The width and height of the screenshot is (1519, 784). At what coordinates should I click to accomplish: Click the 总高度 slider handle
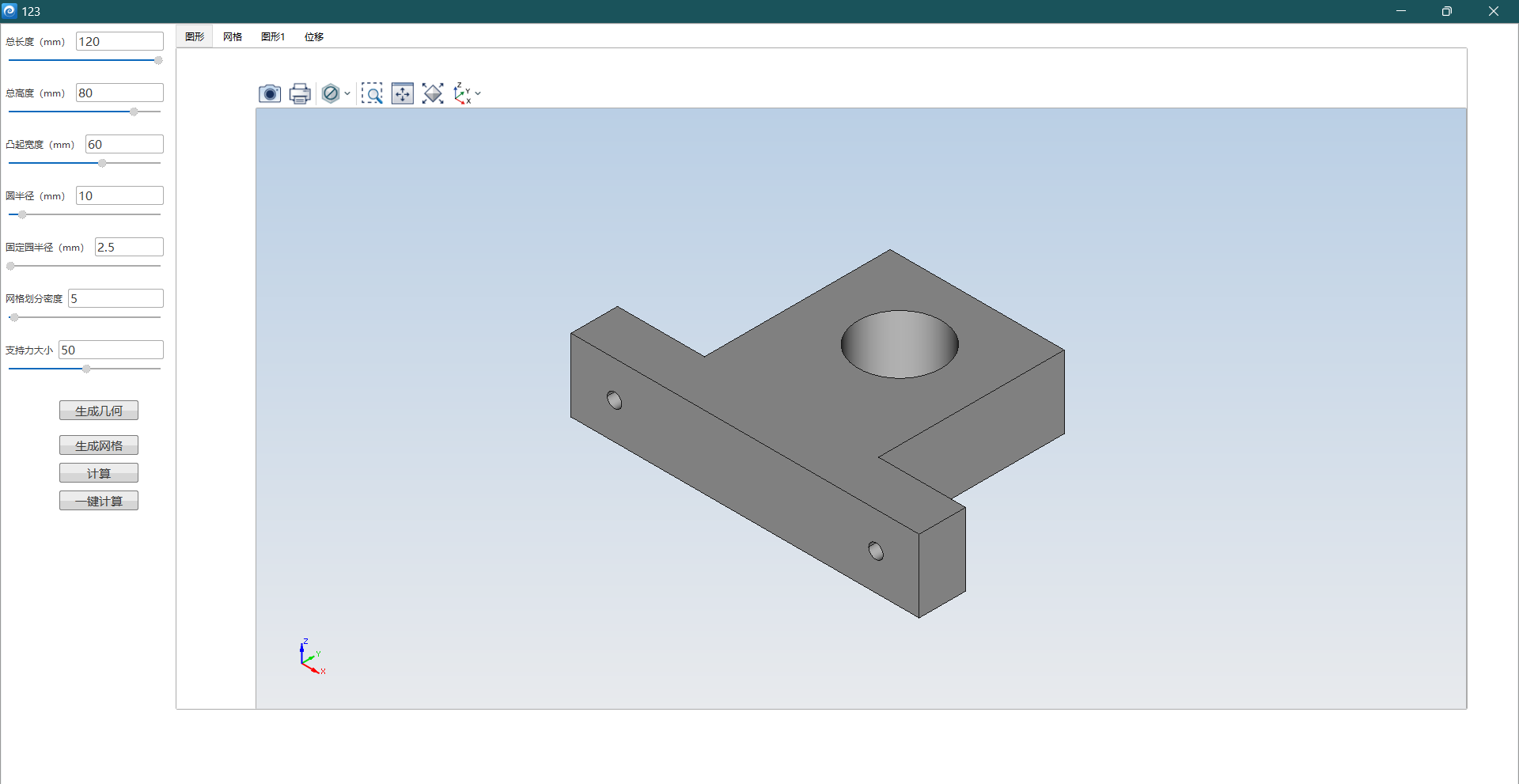(x=134, y=112)
